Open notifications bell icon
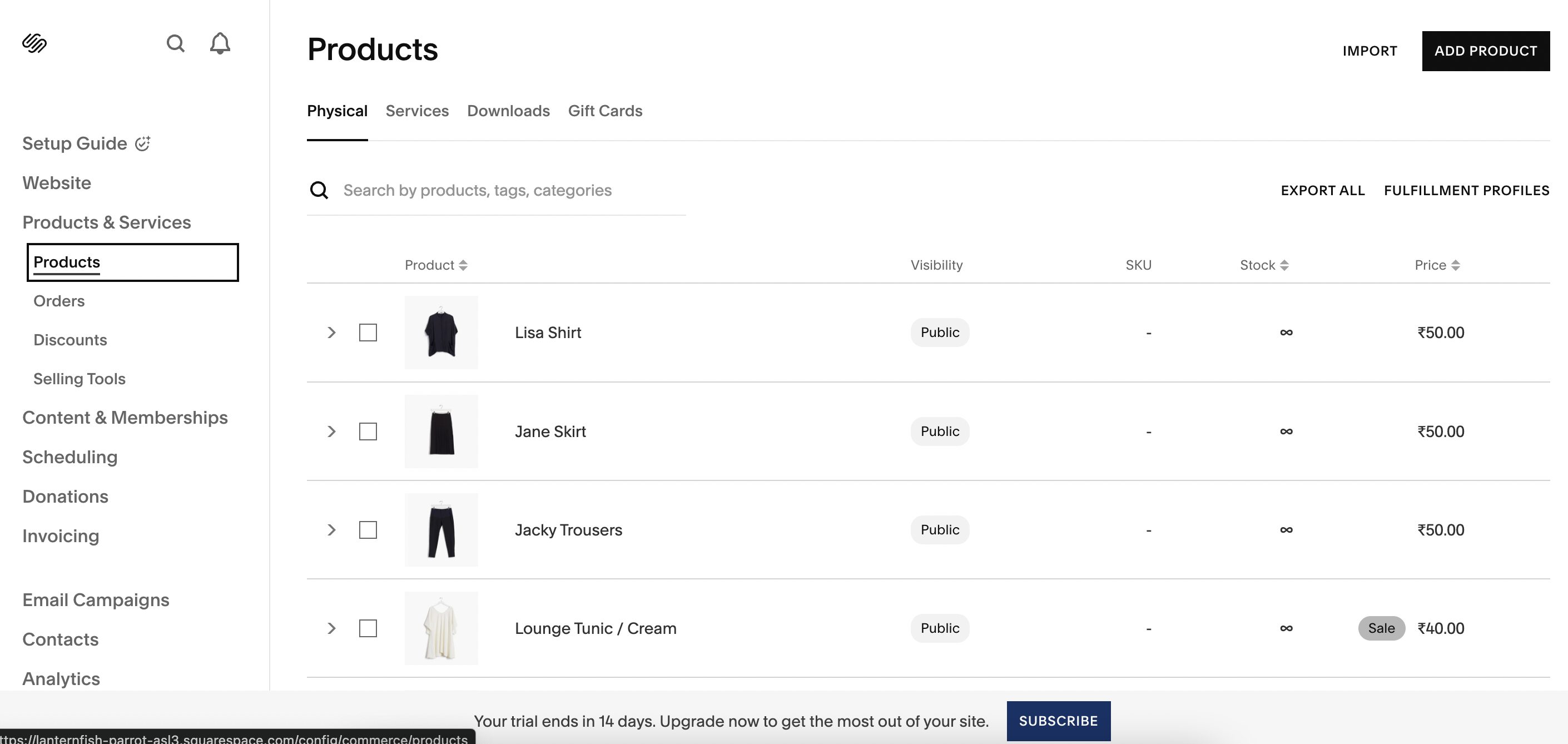Screen dimensions: 1568x744 click(220, 43)
